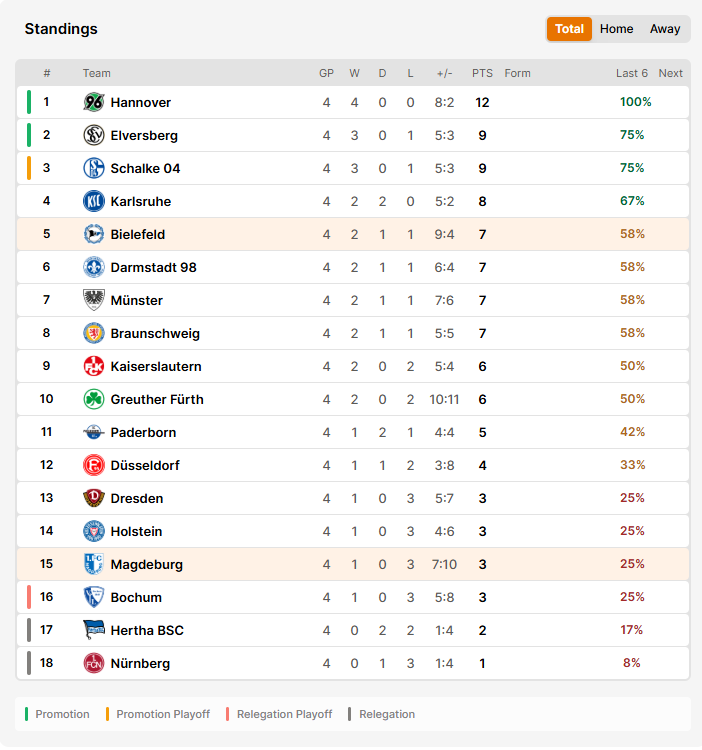Switch standings to Away view
702x750 pixels.
pos(665,29)
